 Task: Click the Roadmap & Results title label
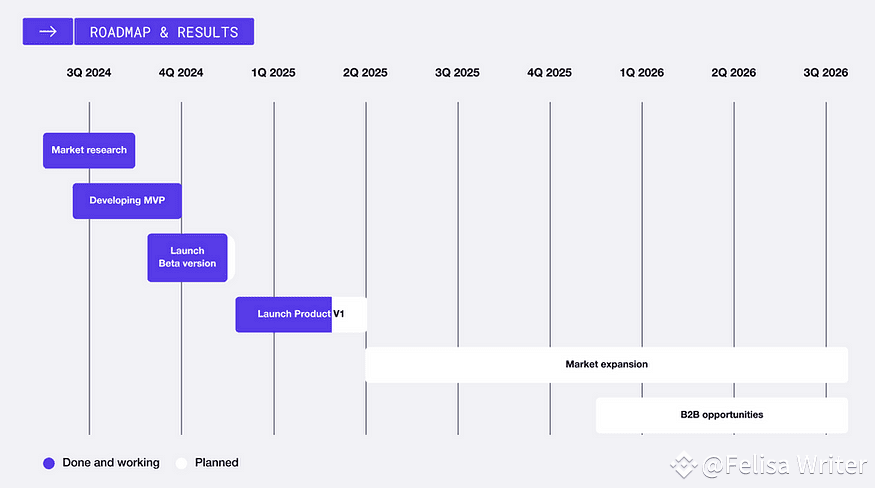point(164,32)
